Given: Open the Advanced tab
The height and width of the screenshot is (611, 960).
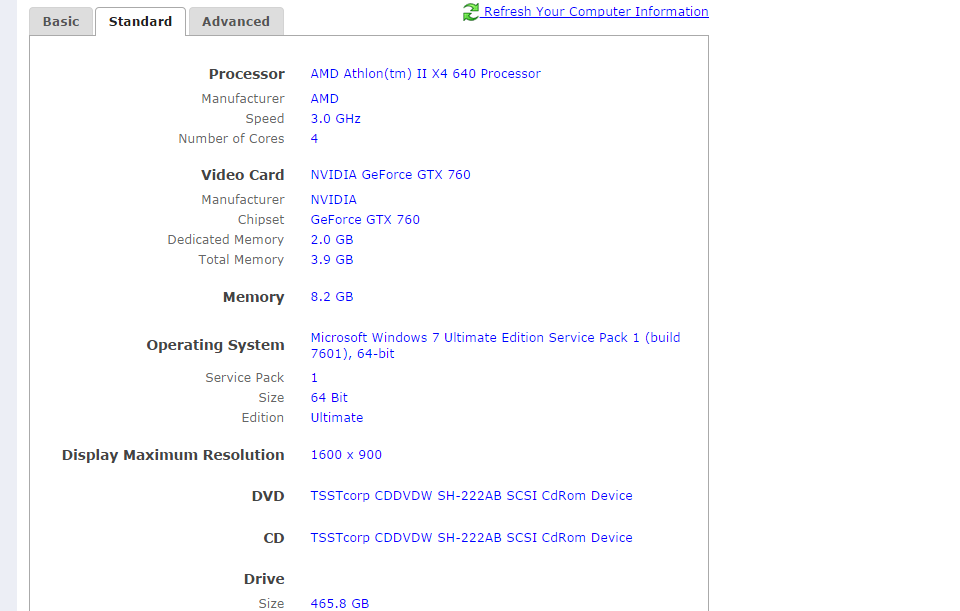Looking at the screenshot, I should tap(236, 21).
